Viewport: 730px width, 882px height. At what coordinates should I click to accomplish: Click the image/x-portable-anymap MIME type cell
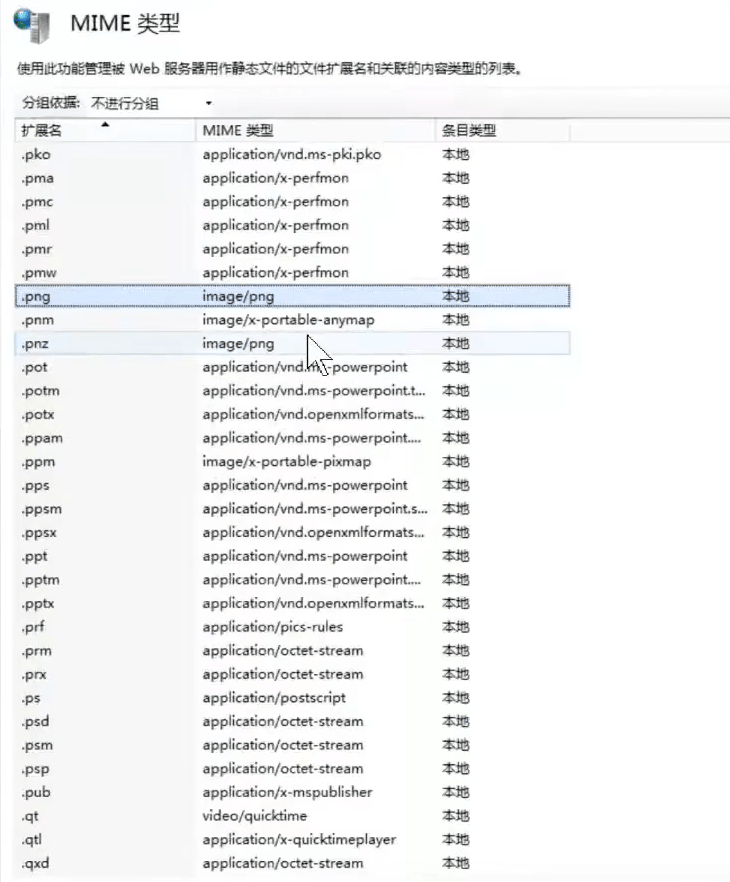tap(289, 320)
